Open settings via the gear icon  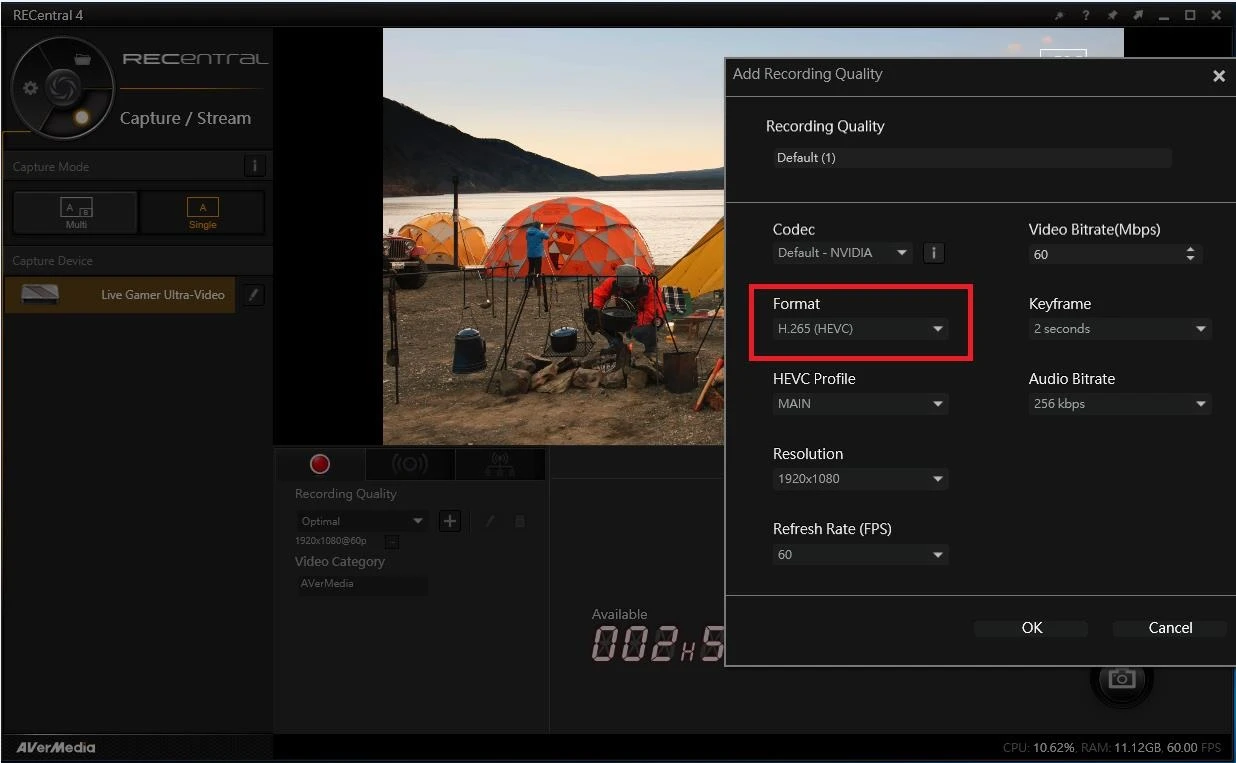30,88
